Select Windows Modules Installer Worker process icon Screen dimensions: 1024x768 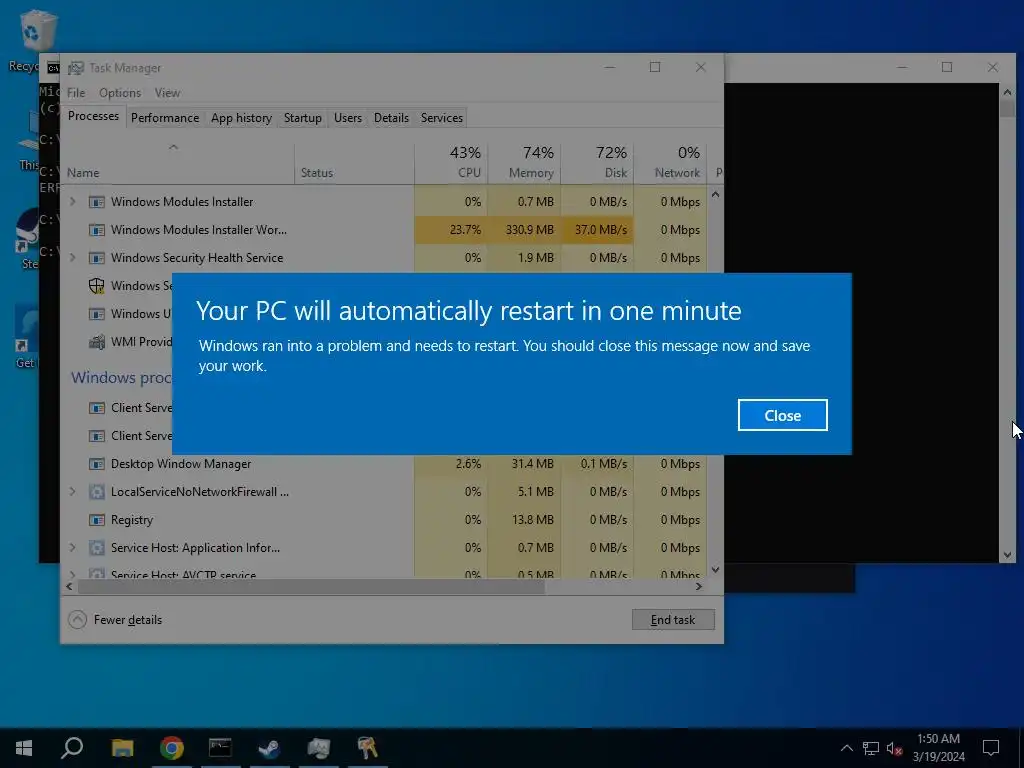[x=97, y=230]
